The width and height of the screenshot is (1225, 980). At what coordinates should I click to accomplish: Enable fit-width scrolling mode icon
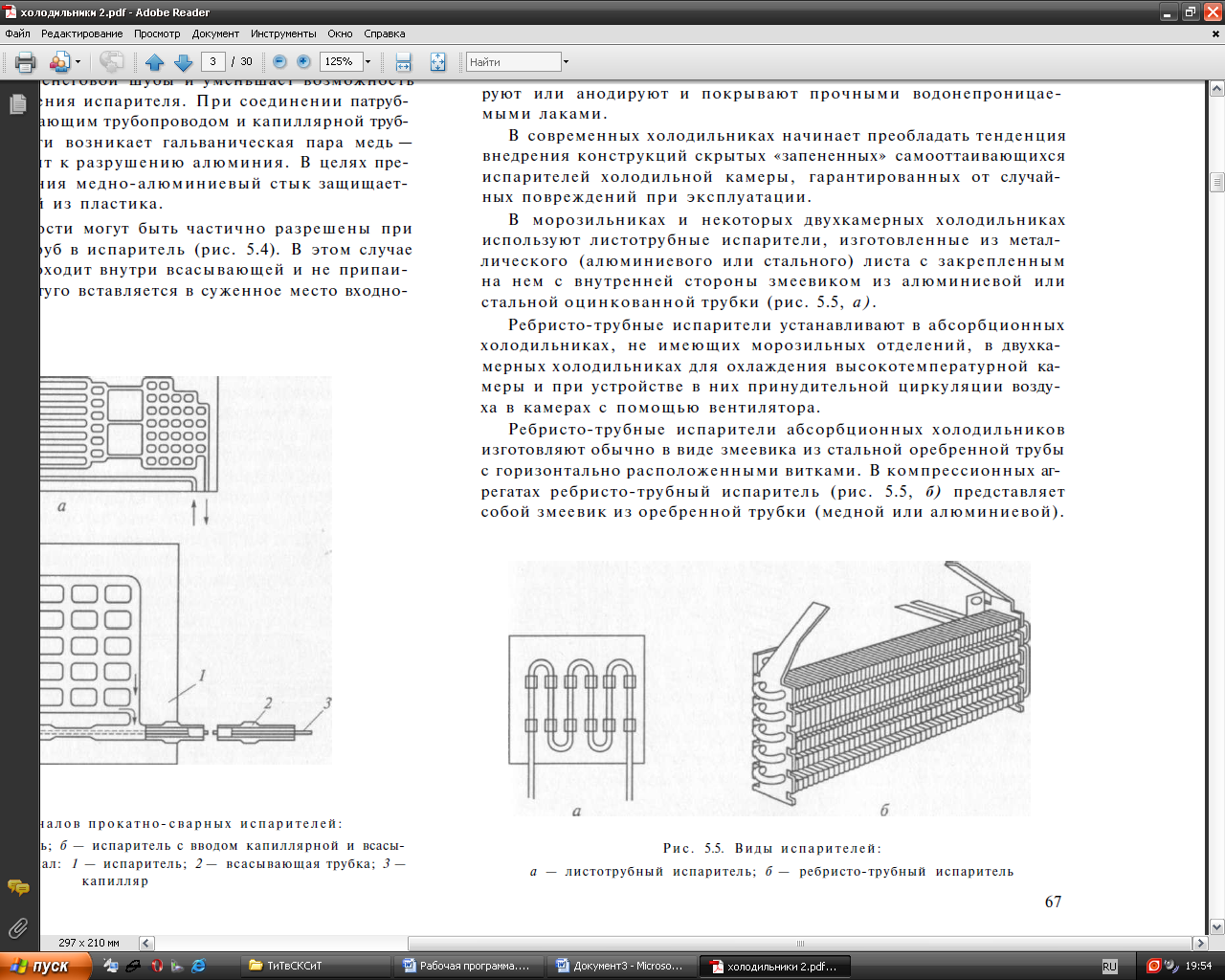403,62
